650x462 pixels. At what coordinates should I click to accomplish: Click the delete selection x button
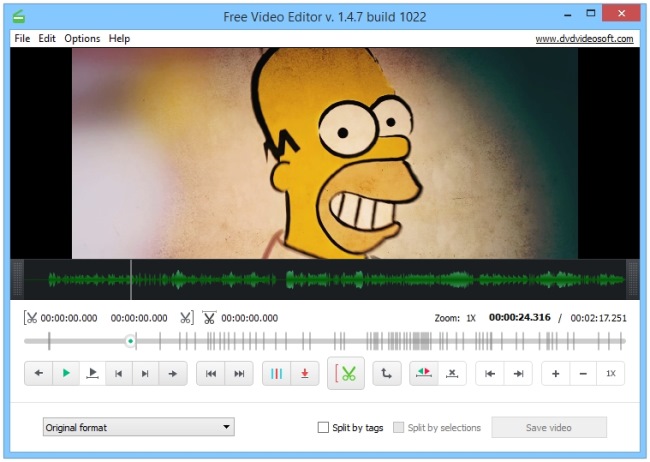click(452, 373)
